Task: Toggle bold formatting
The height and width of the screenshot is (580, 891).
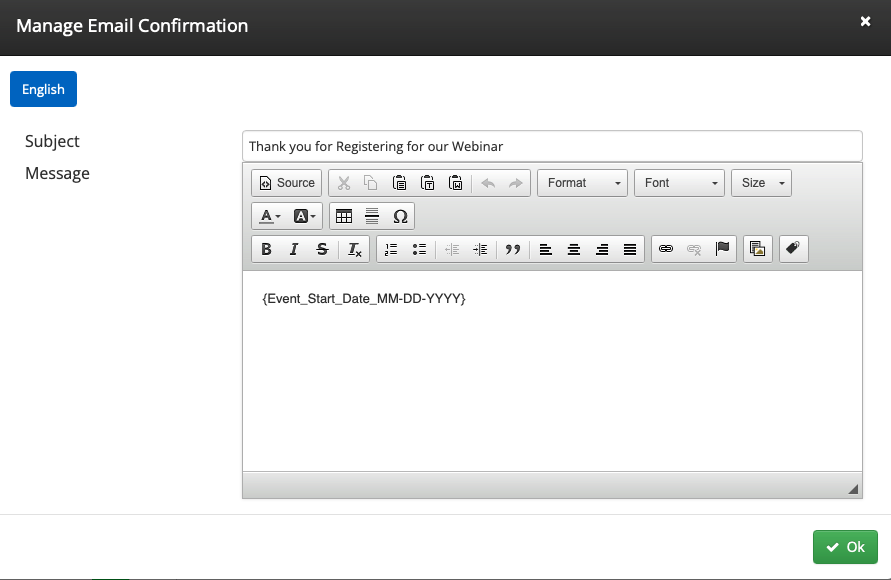Action: [x=266, y=250]
